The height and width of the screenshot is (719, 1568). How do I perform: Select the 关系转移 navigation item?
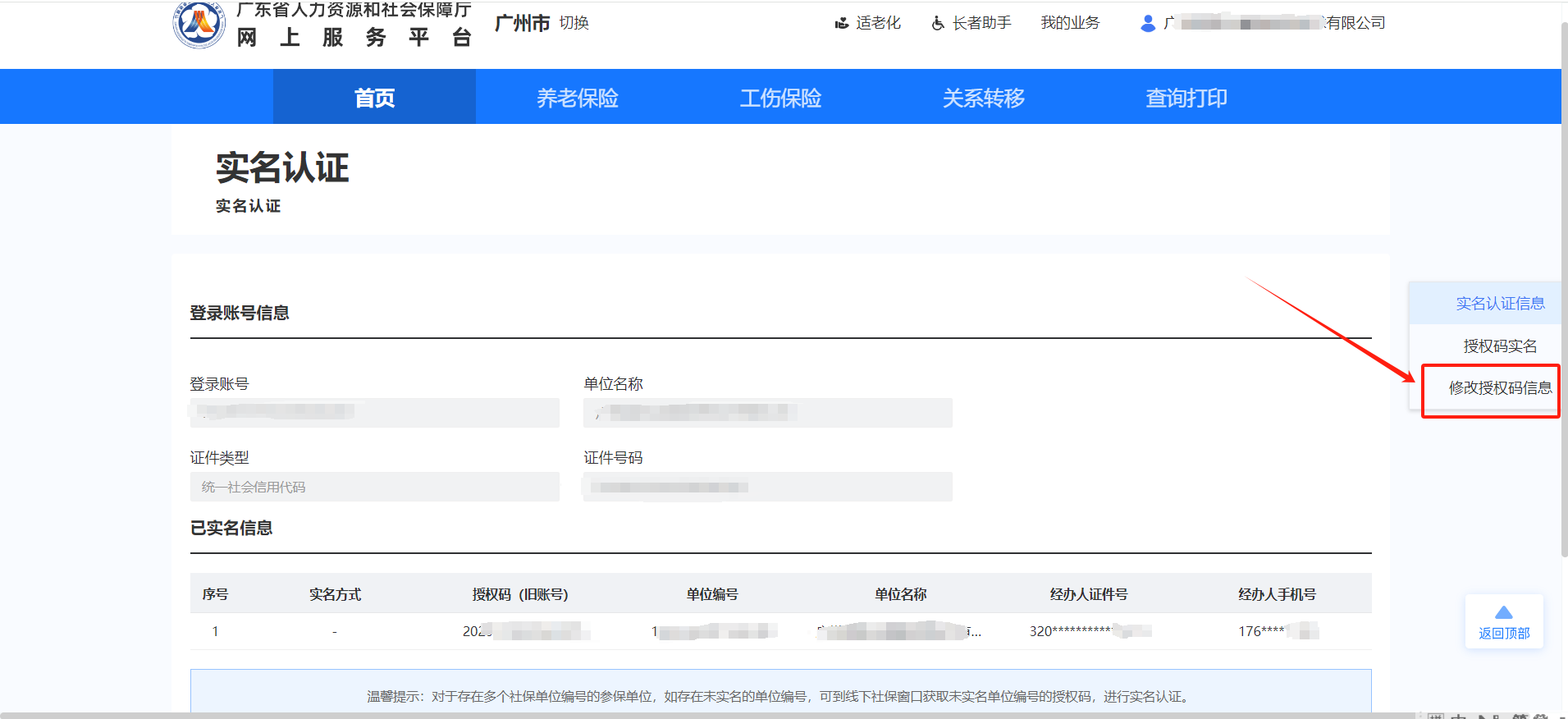point(983,98)
